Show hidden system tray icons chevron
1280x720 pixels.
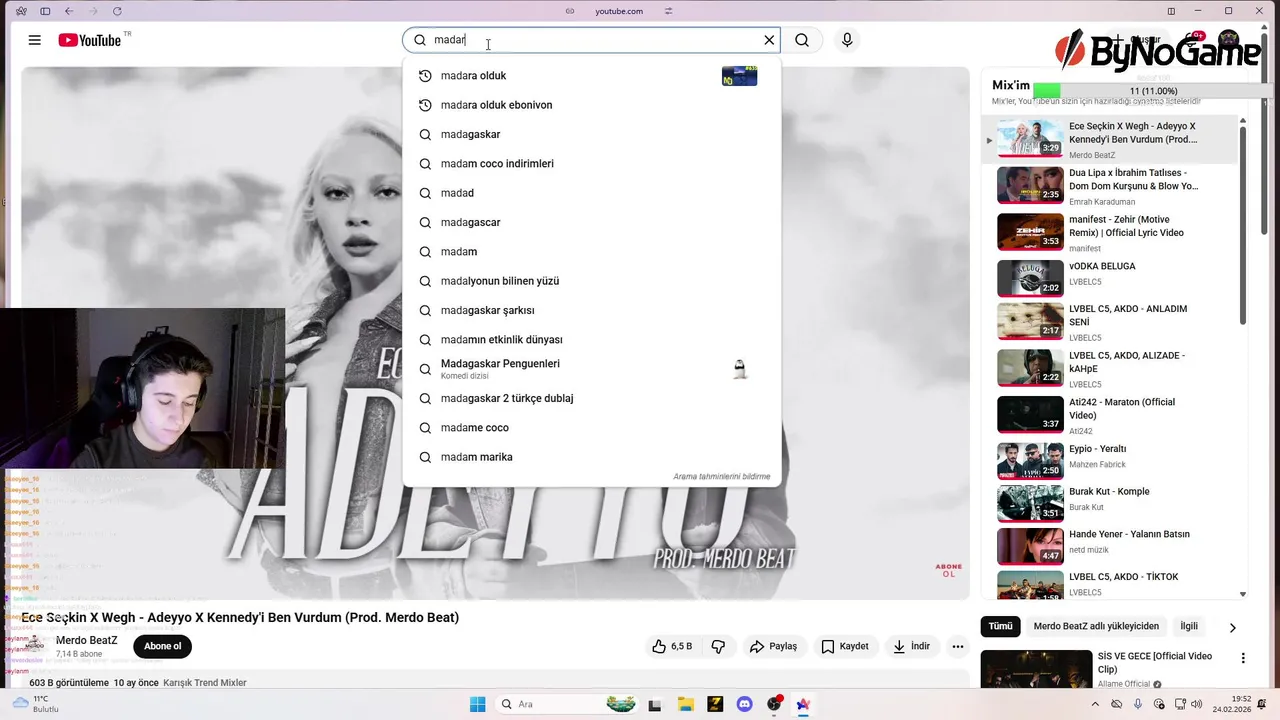point(1095,704)
